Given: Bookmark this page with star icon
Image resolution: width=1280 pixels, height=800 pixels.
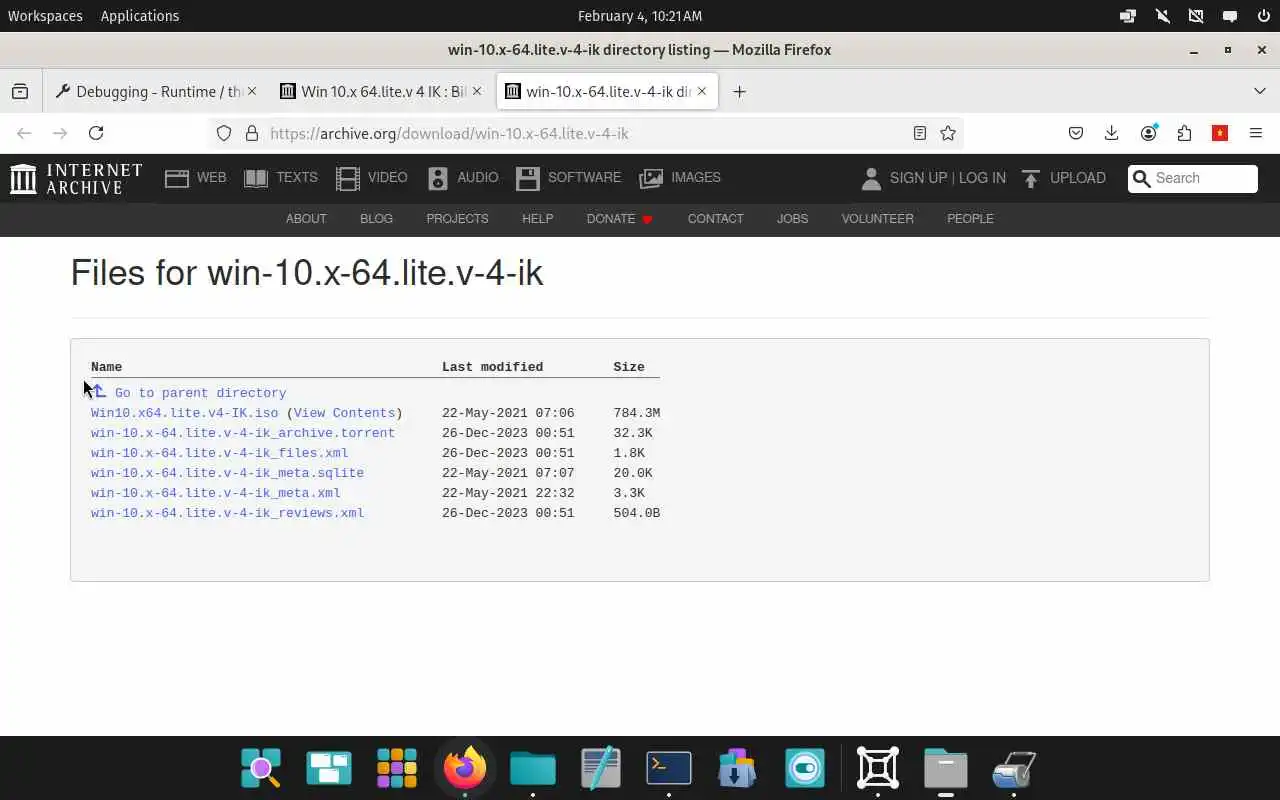Looking at the screenshot, I should pyautogui.click(x=948, y=133).
